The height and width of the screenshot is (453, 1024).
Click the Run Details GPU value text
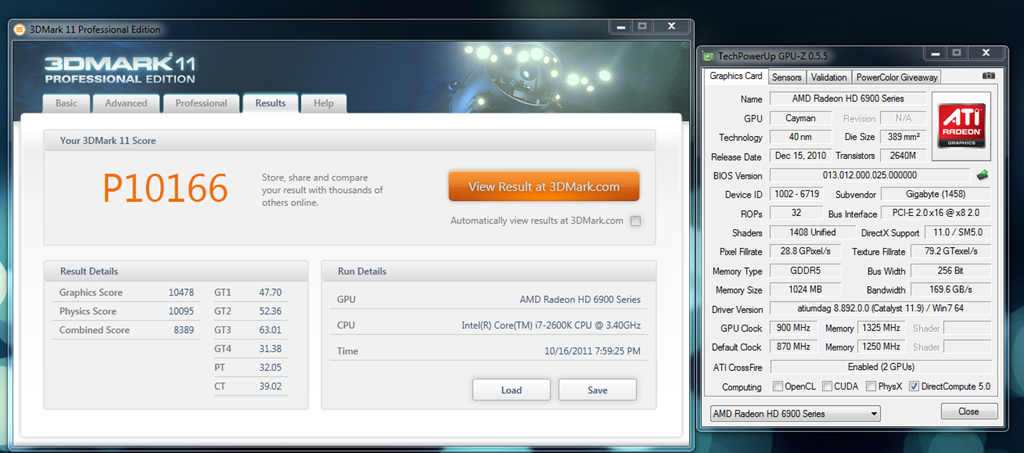click(x=580, y=300)
